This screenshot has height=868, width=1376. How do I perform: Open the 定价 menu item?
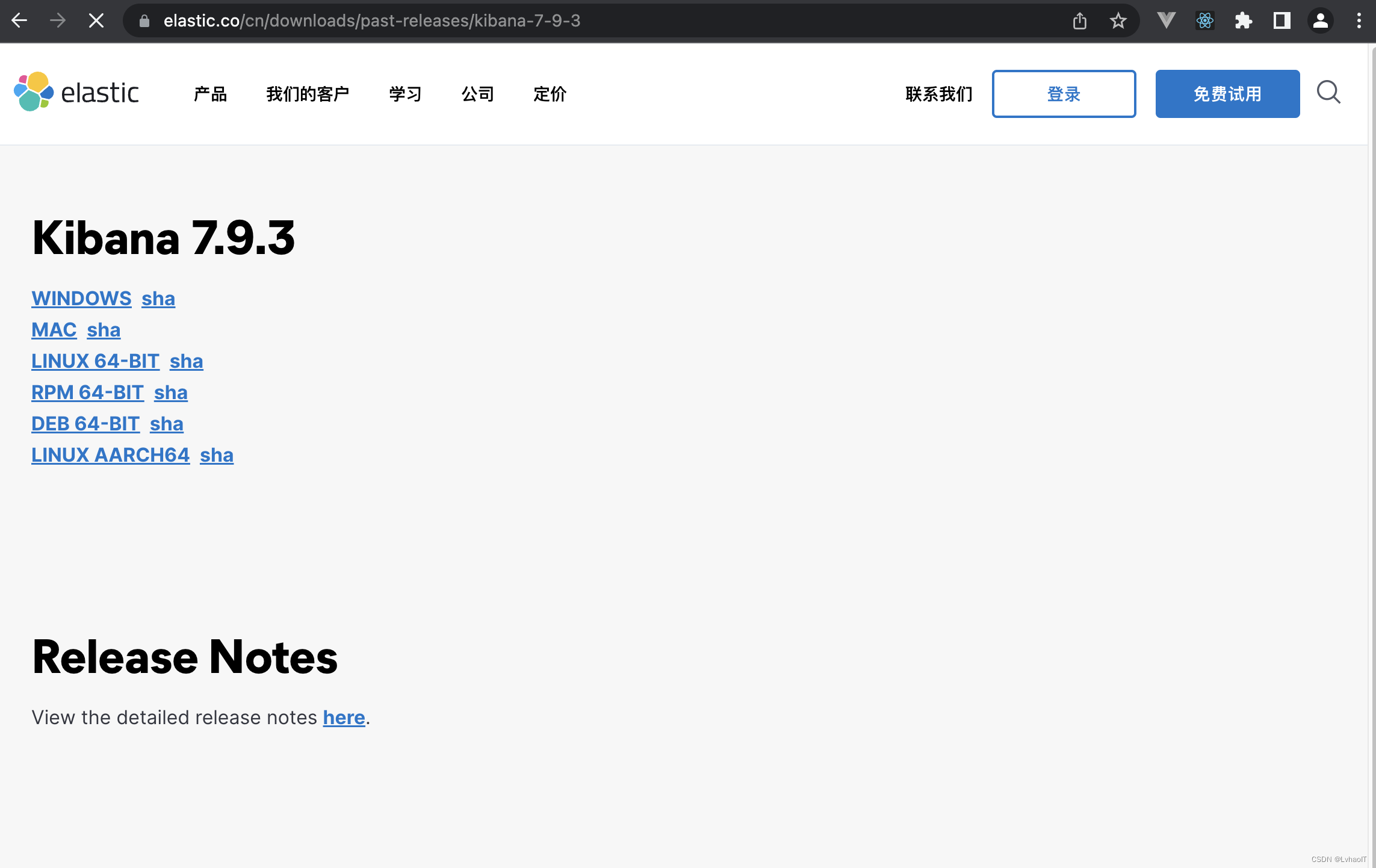click(550, 94)
